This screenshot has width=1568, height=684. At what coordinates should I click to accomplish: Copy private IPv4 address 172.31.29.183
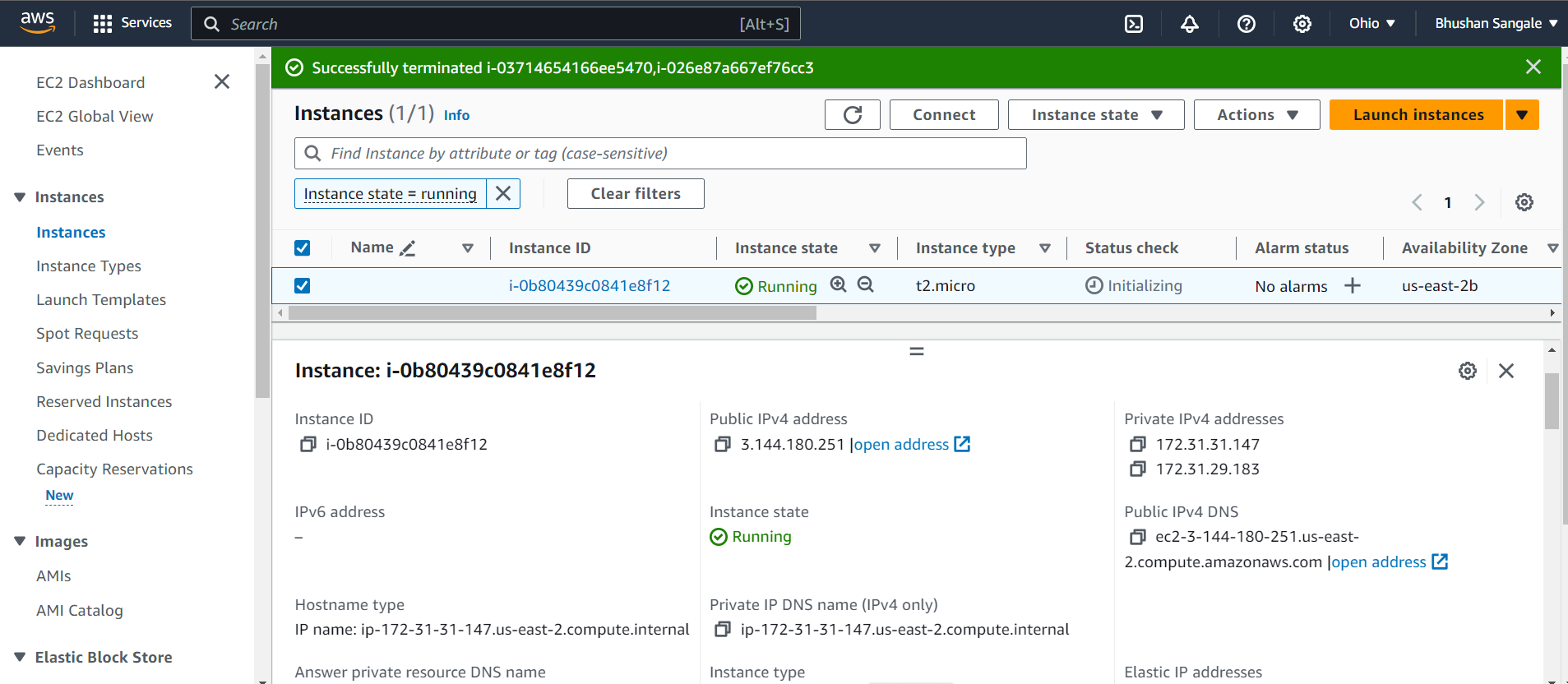[1138, 469]
